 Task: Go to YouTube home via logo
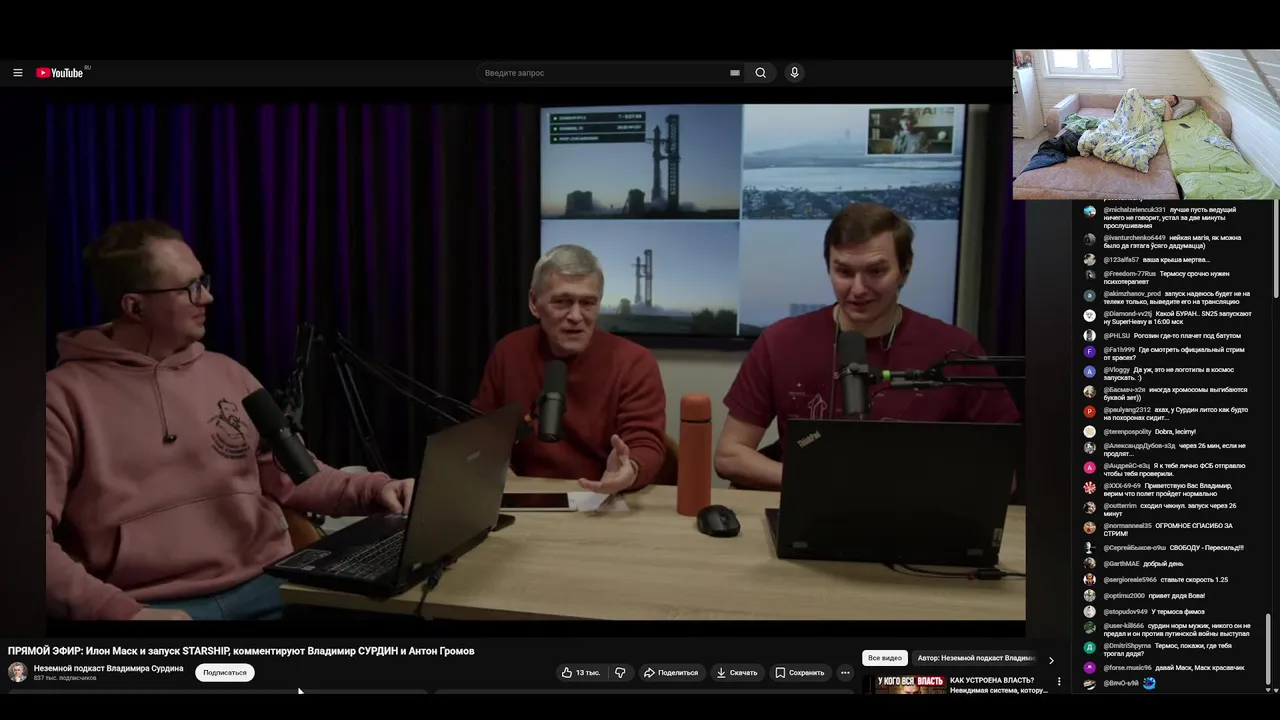[x=60, y=73]
